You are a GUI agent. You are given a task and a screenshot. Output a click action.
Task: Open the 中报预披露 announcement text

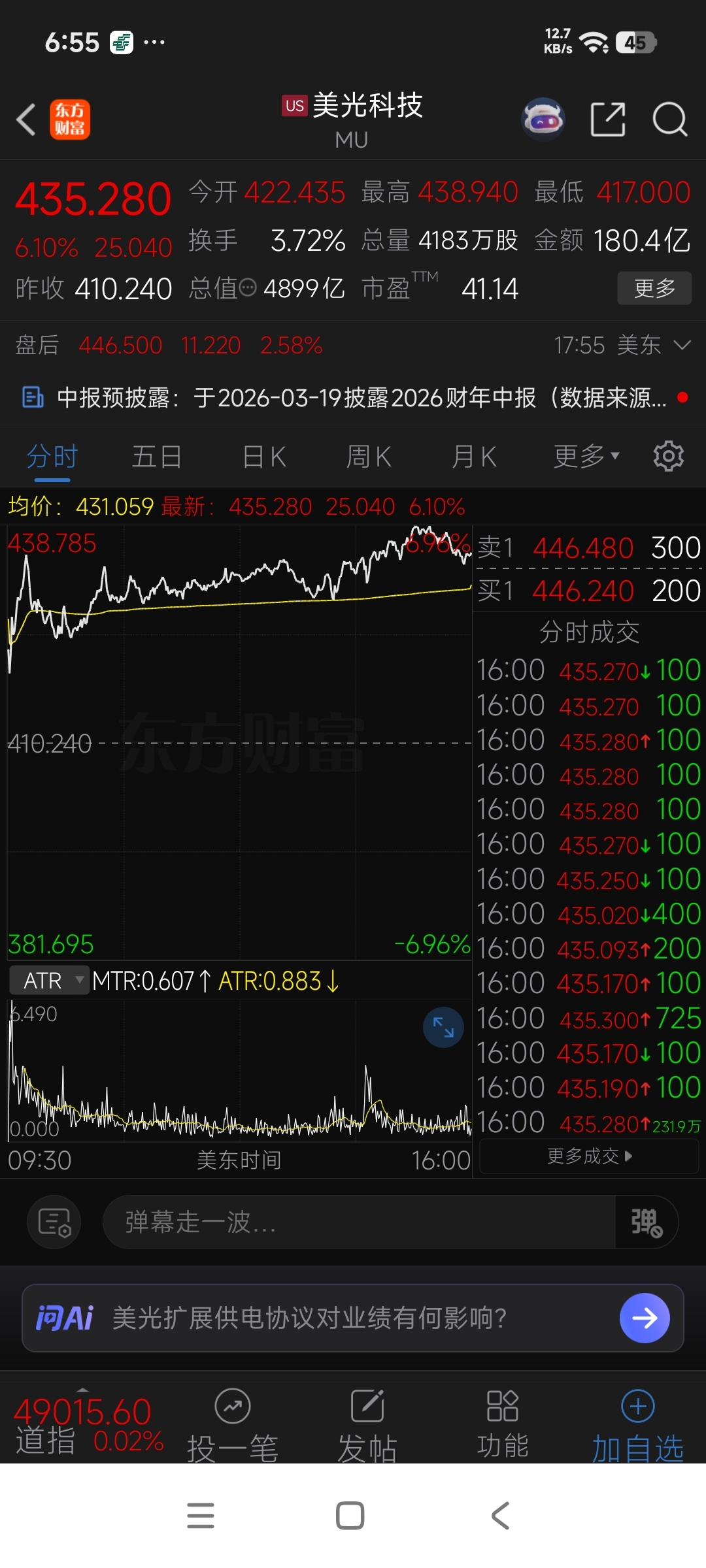coord(362,397)
